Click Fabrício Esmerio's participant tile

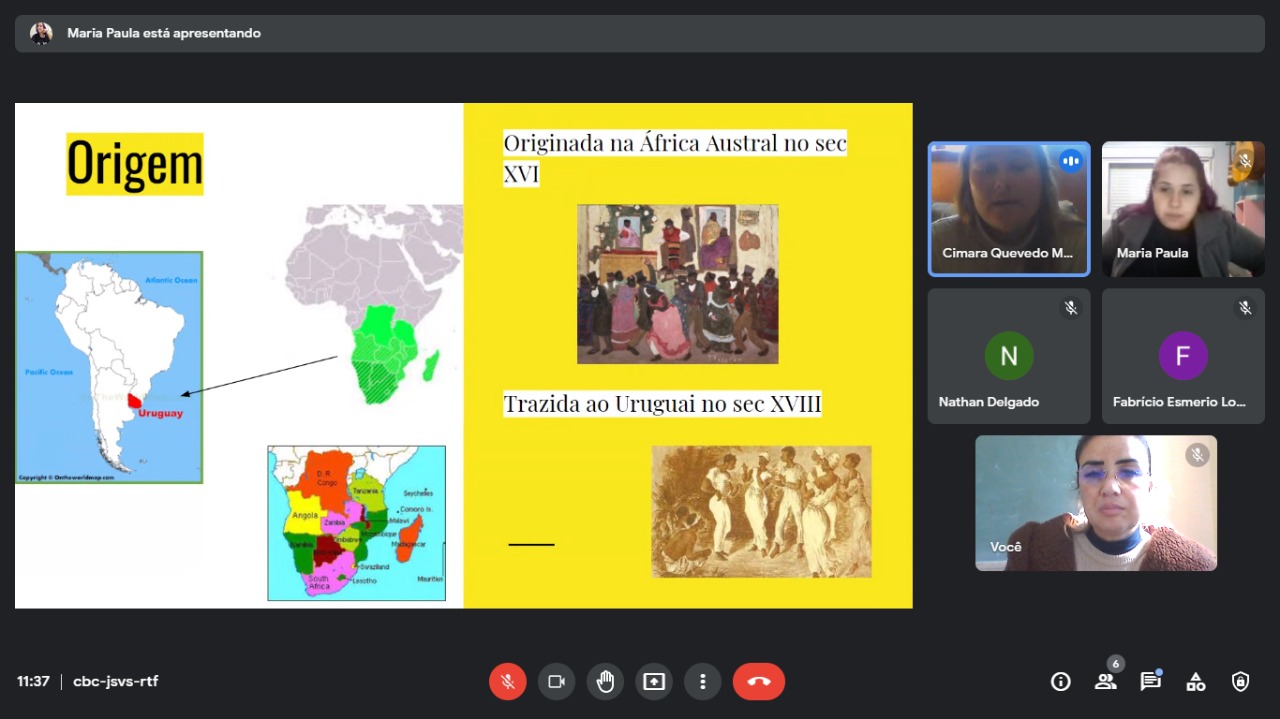(x=1183, y=356)
